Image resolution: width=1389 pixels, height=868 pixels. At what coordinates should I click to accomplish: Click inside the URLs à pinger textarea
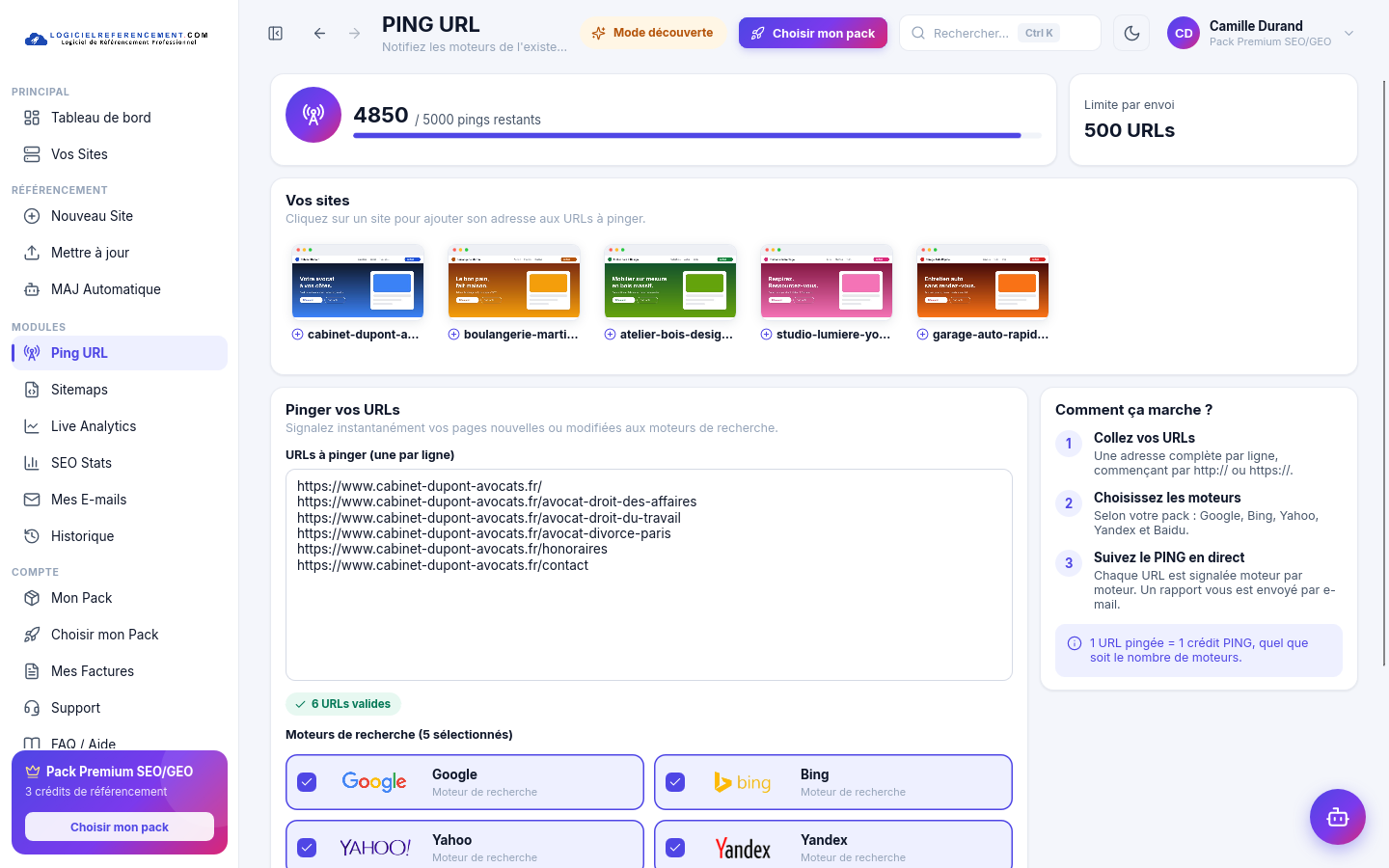[649, 575]
